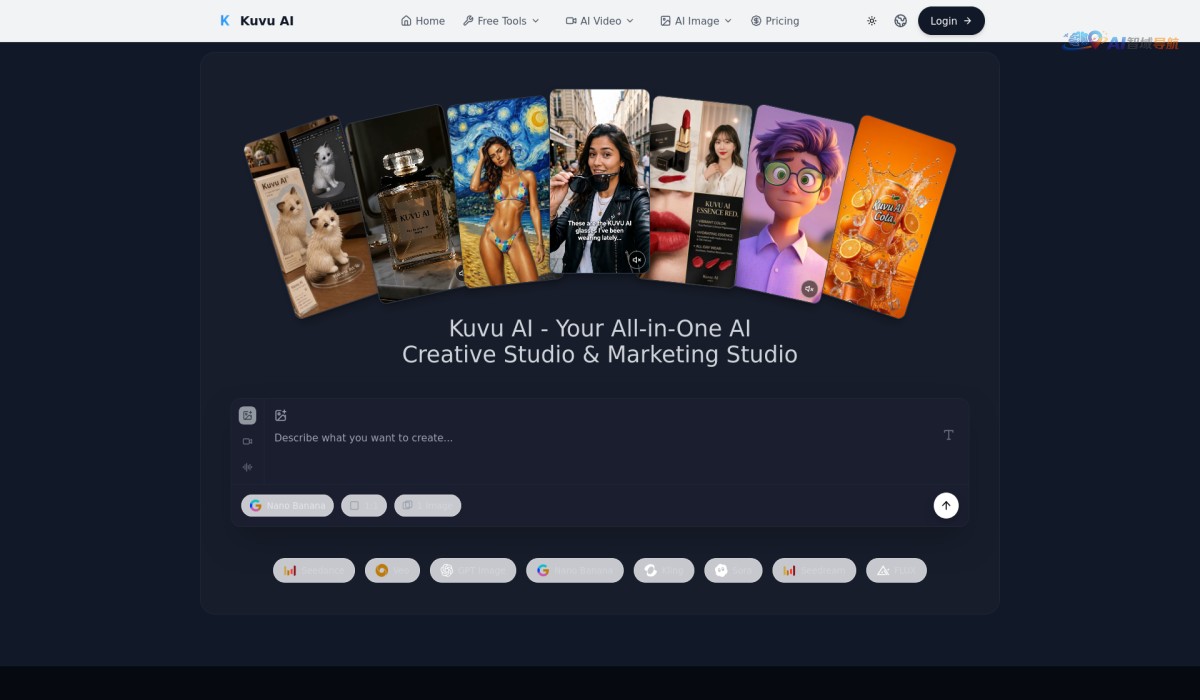Open the Starry Night bikini showcase card
The height and width of the screenshot is (700, 1200).
click(500, 192)
